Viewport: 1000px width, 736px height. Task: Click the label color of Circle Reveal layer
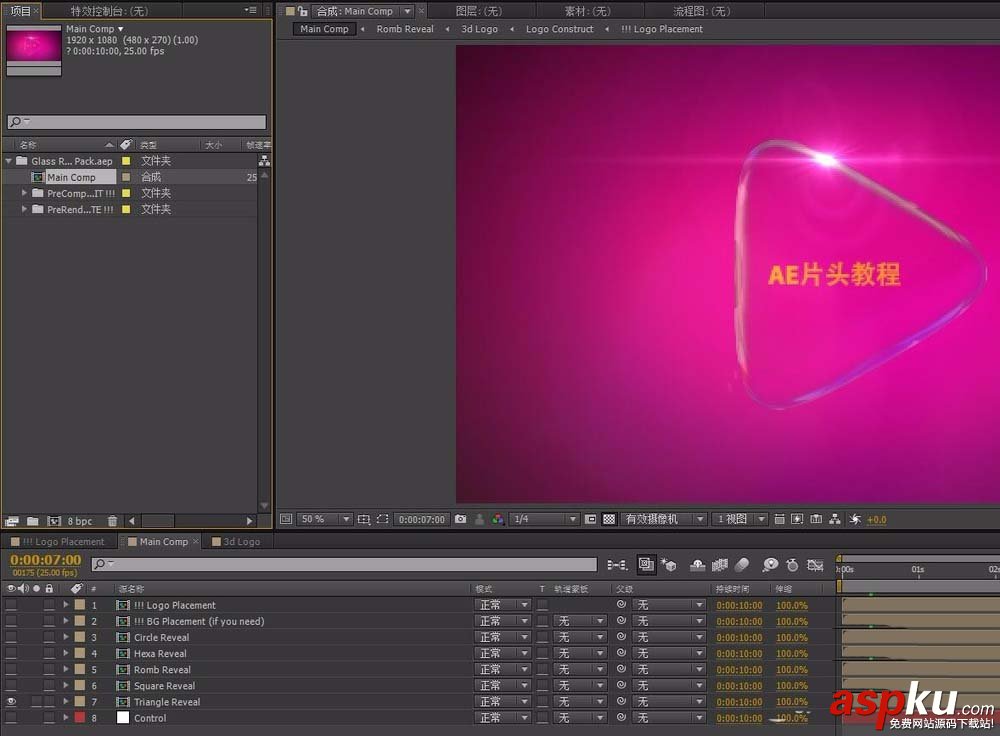(80, 637)
